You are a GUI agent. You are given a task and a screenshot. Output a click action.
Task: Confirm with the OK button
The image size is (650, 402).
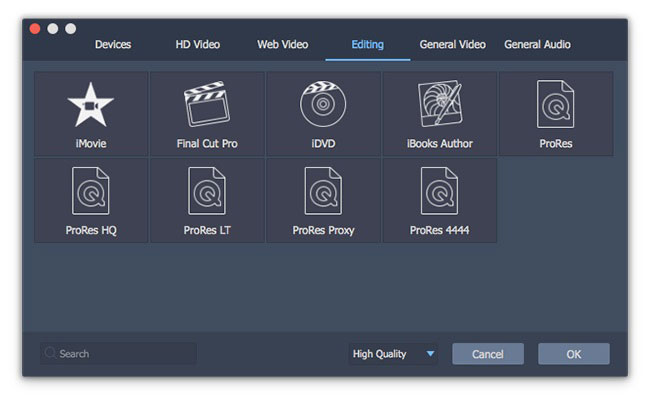pyautogui.click(x=574, y=354)
